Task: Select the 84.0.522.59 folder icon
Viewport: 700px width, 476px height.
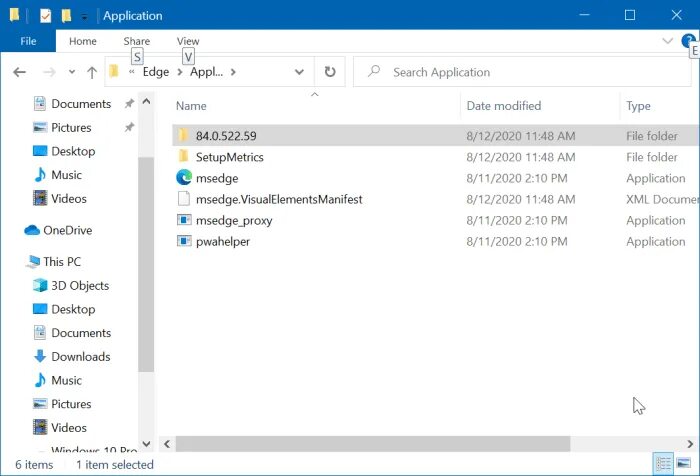Action: click(183, 135)
